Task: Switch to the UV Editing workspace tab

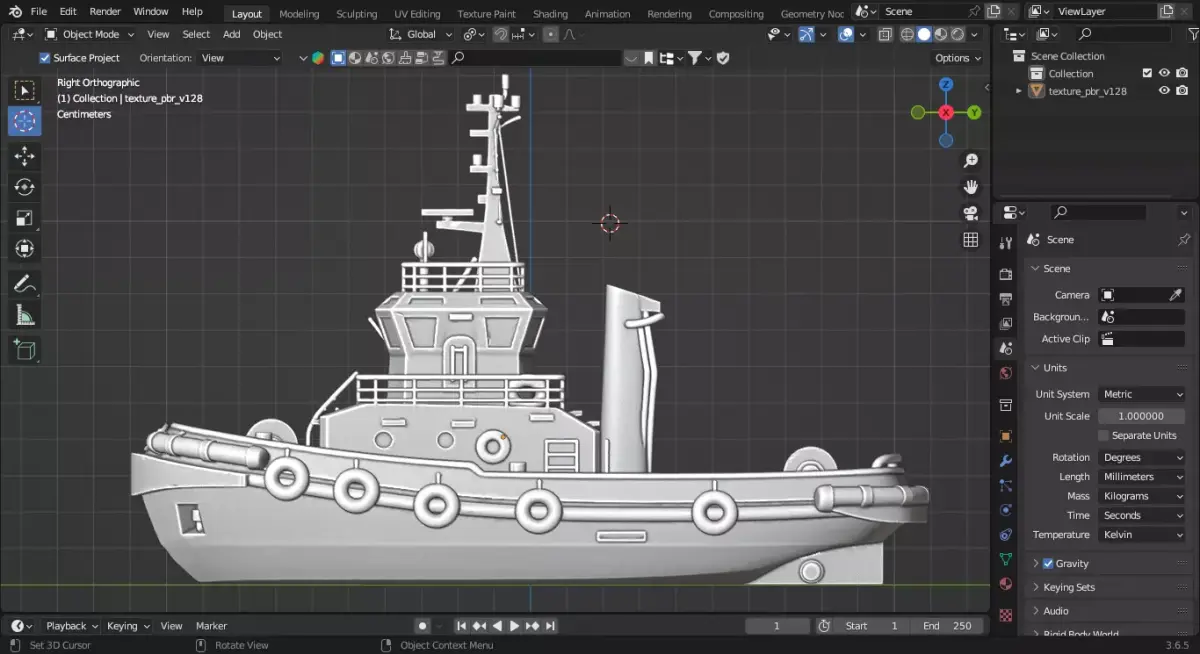Action: click(417, 14)
